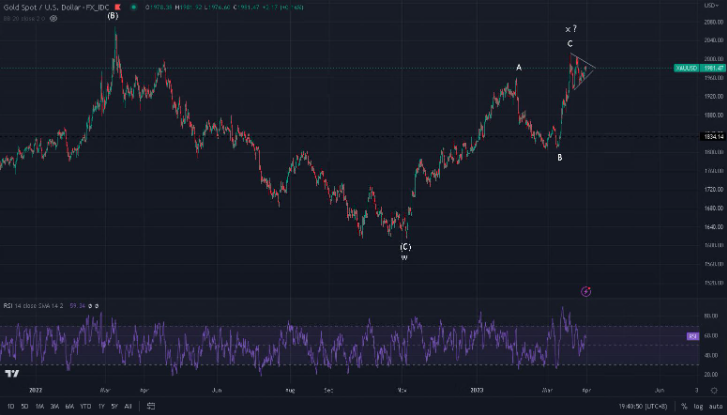This screenshot has height=415, width=727.
Task: Toggle auto scale mode
Action: 714,406
